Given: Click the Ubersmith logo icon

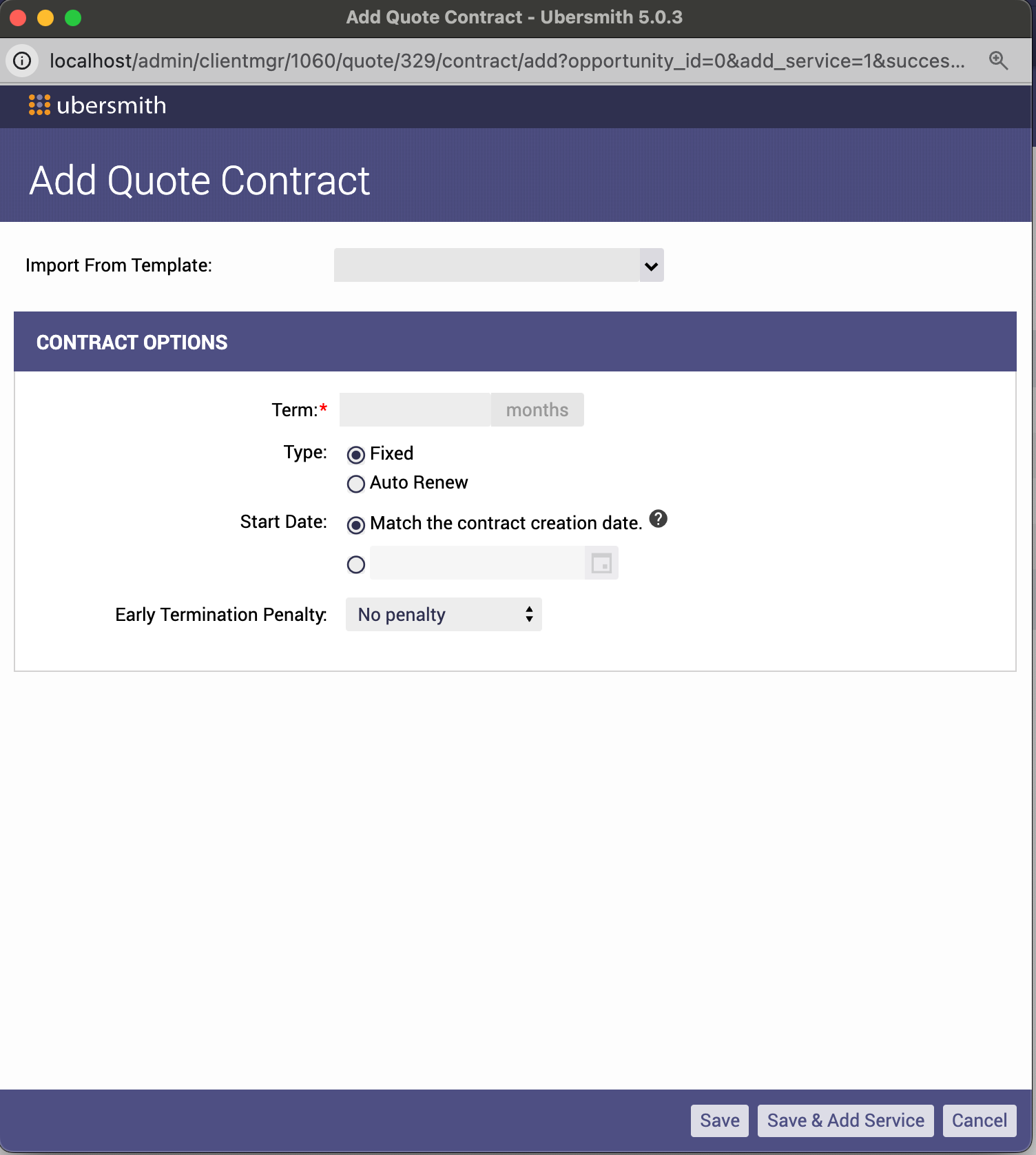Looking at the screenshot, I should pyautogui.click(x=39, y=105).
